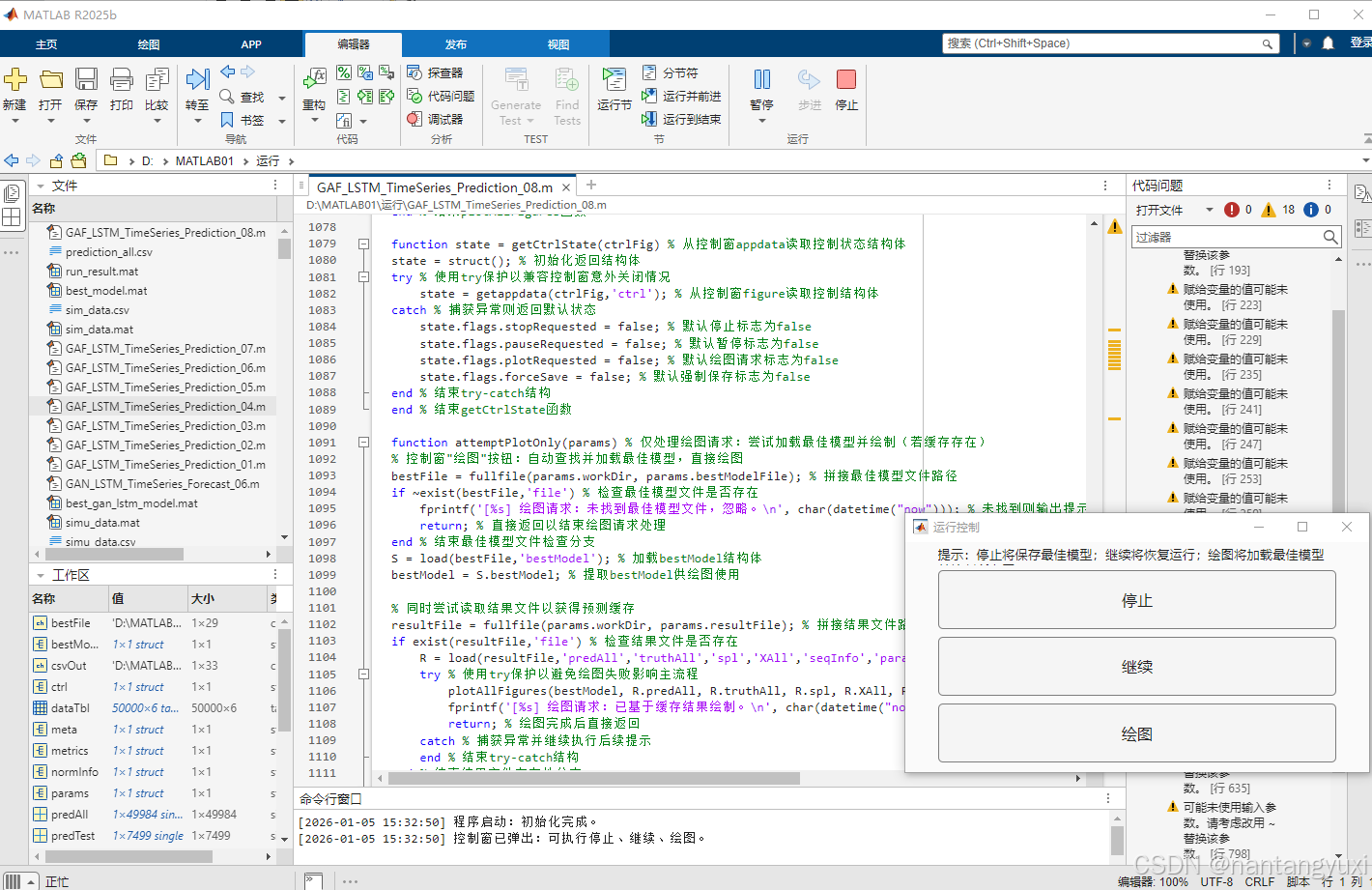Toggle the yellow warning filter showing 18
This screenshot has height=890, width=1372.
(1269, 210)
